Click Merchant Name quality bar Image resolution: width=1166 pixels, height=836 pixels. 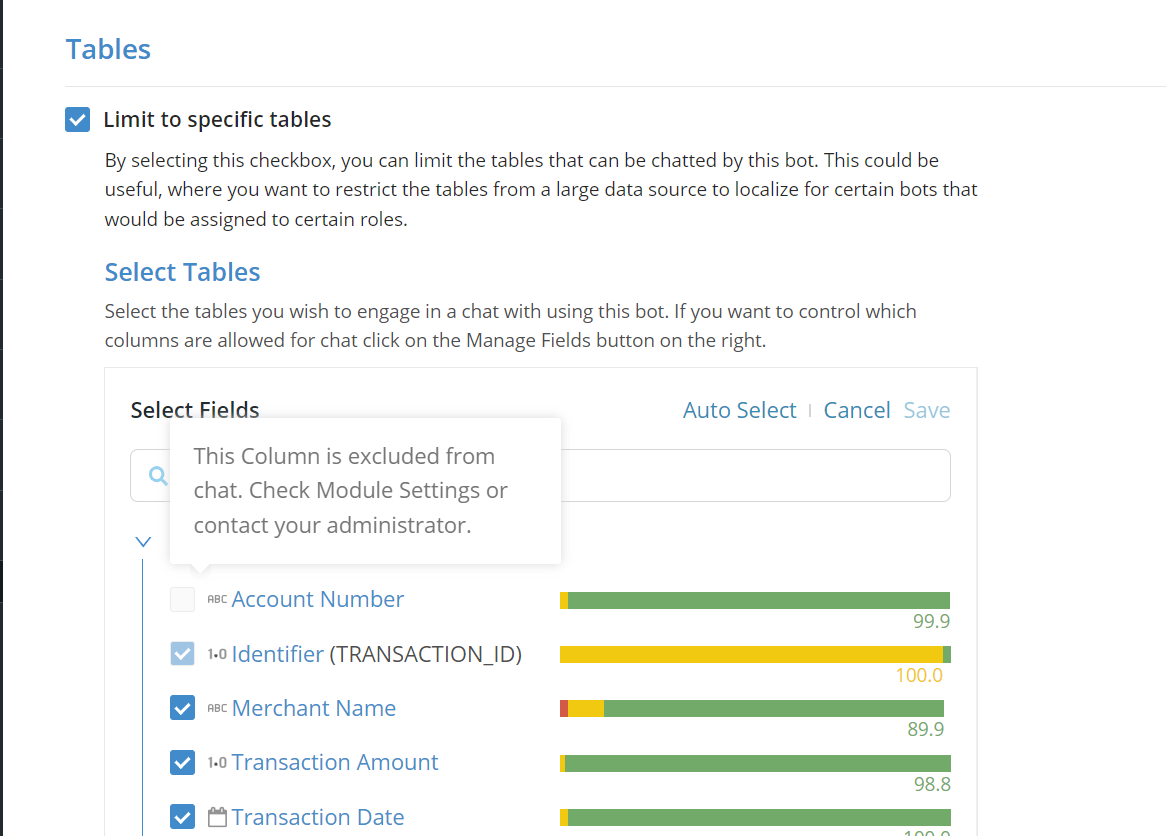click(752, 709)
